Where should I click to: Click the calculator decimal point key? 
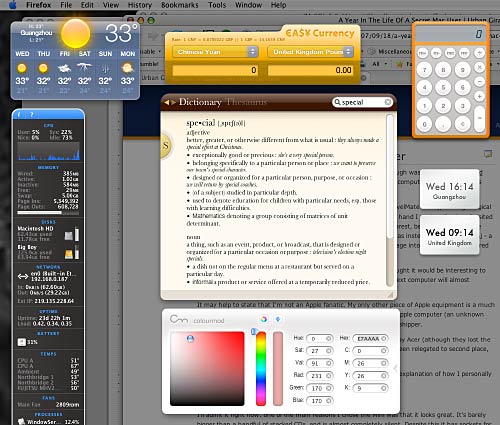pyautogui.click(x=443, y=124)
